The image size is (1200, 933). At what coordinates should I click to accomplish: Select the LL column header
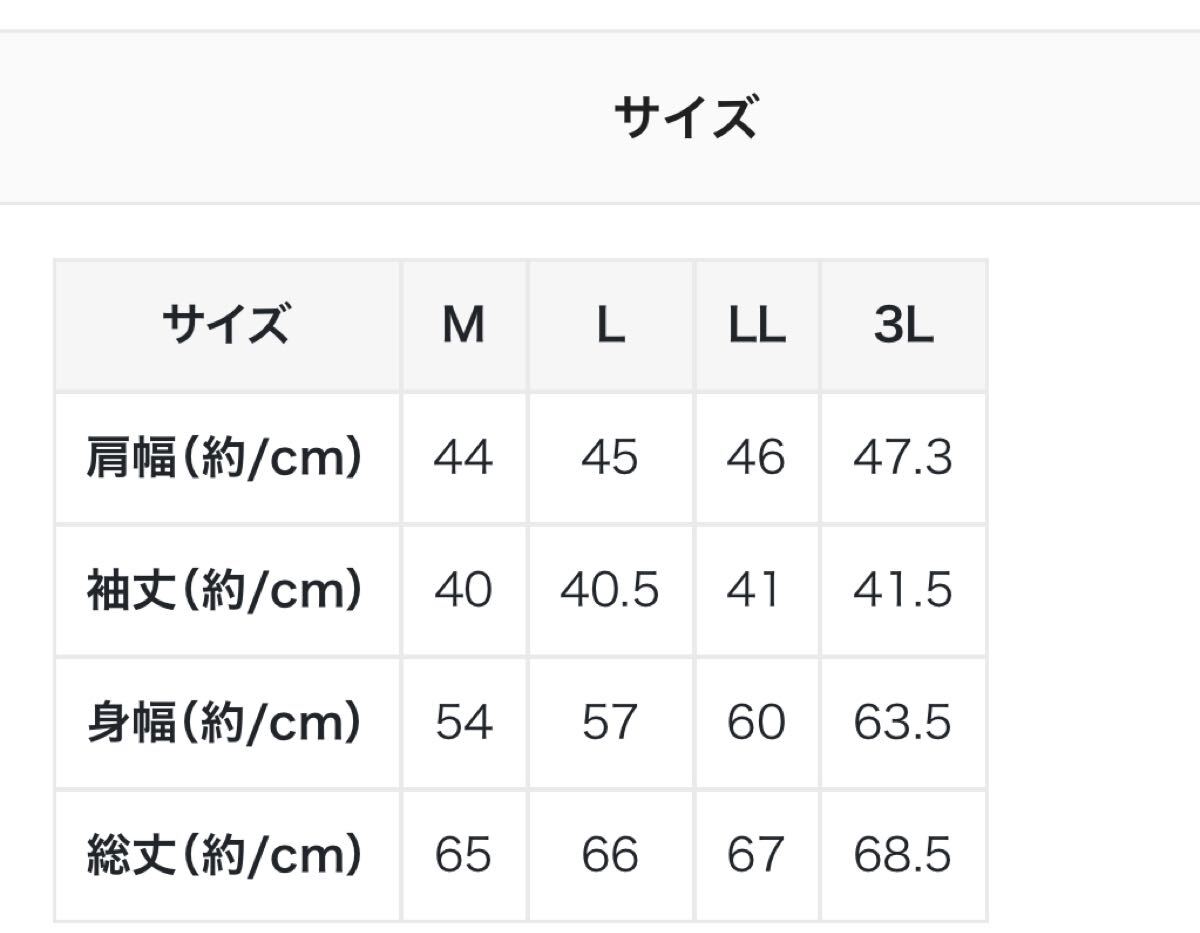757,326
